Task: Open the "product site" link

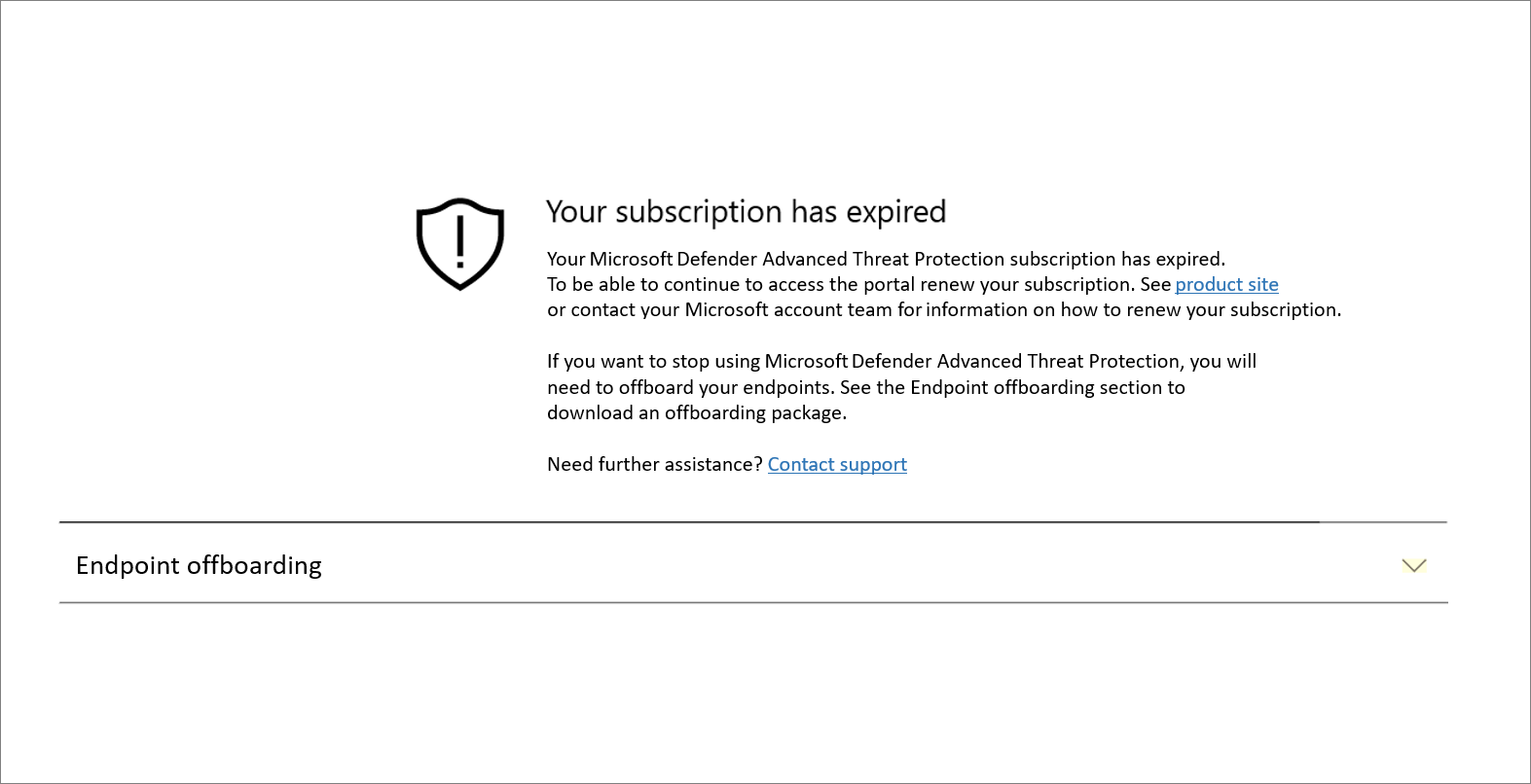Action: pos(1226,285)
